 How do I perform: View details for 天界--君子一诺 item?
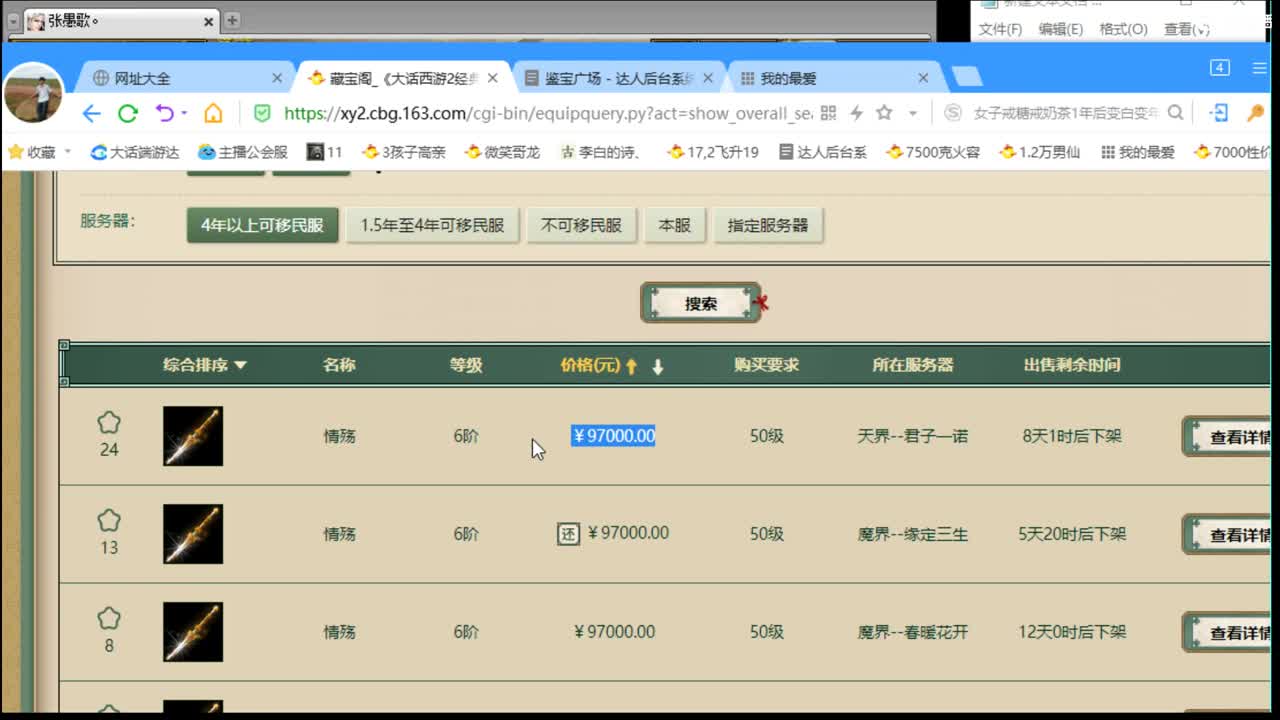click(1227, 437)
